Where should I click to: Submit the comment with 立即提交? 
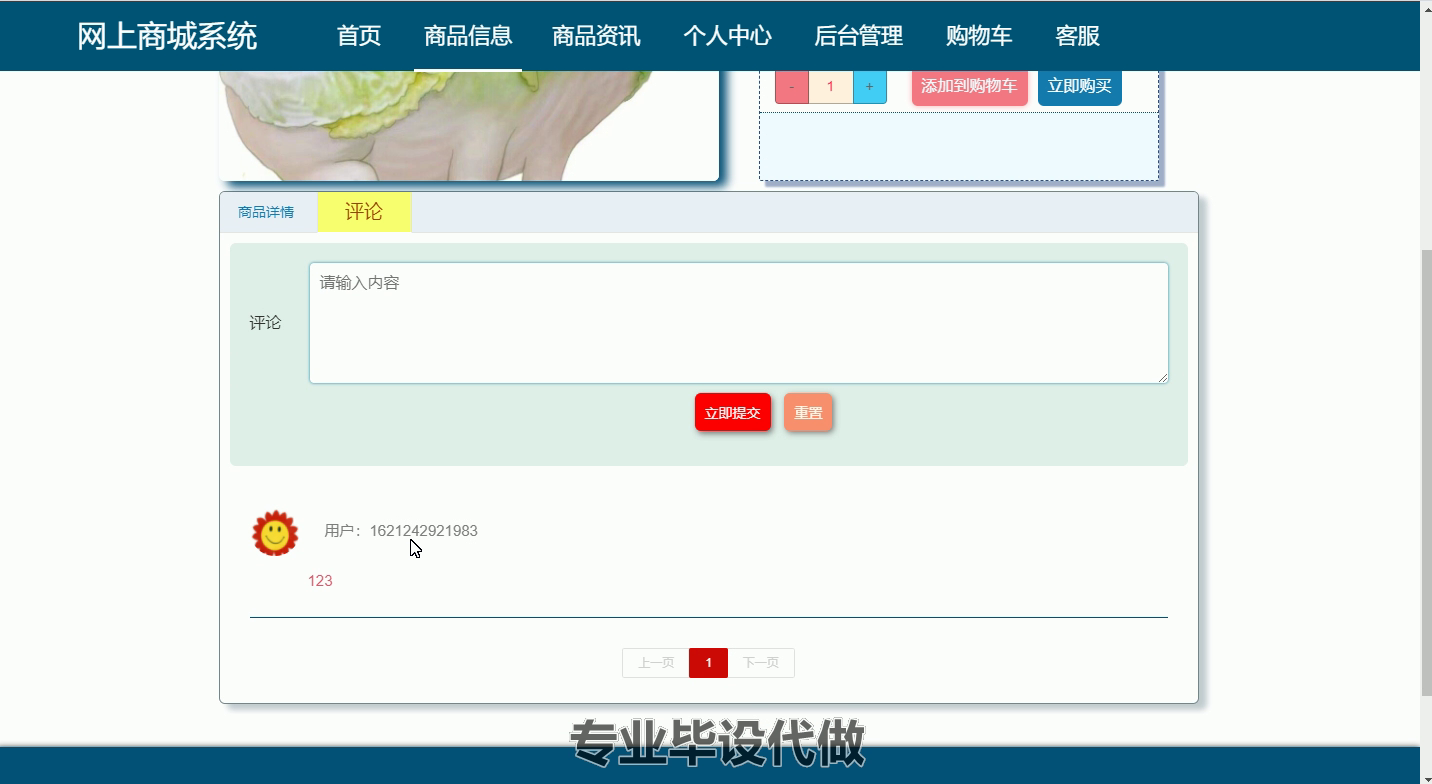click(733, 412)
